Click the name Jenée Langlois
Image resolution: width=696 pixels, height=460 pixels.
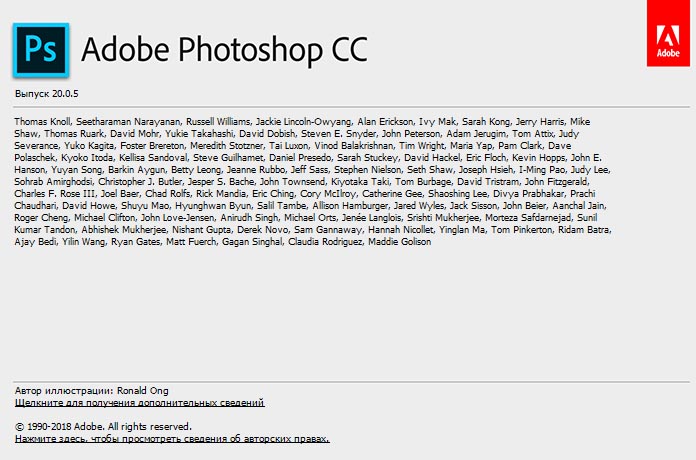371,218
